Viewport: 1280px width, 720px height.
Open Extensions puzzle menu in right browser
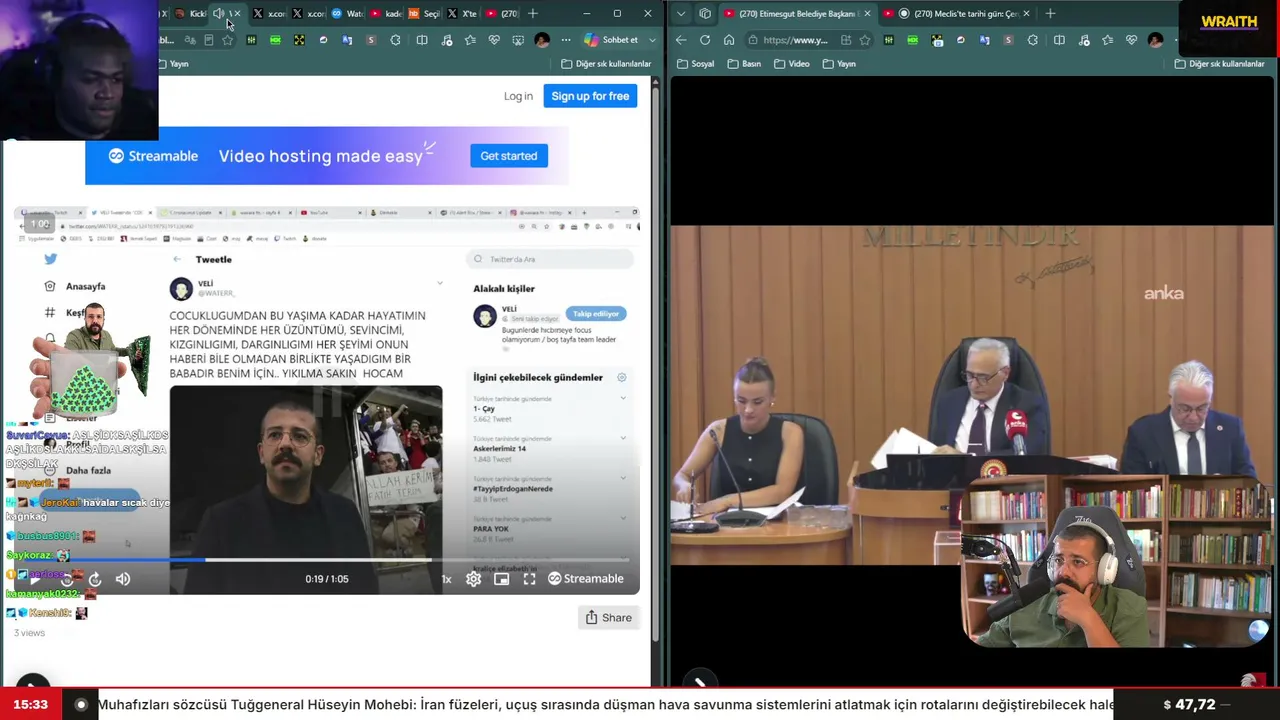point(1033,40)
